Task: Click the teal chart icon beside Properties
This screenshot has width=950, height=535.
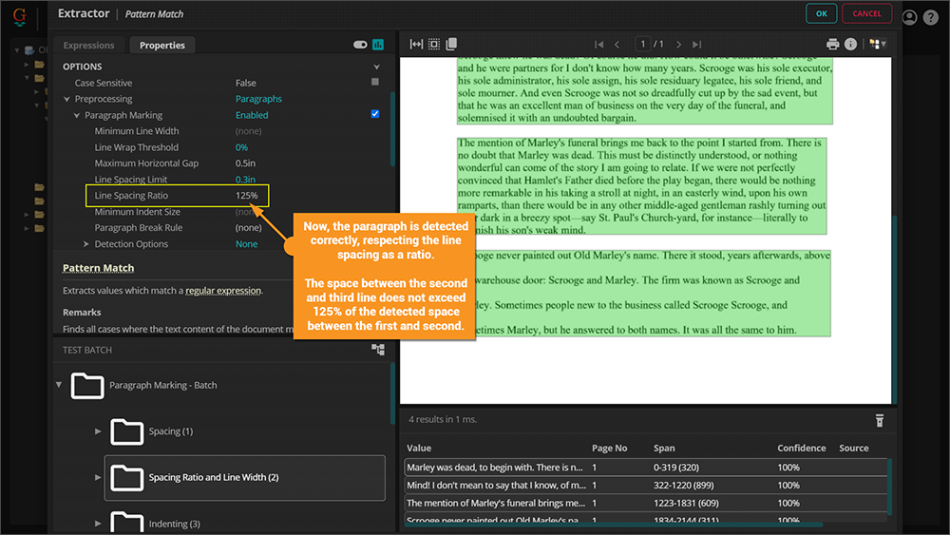Action: [x=378, y=45]
